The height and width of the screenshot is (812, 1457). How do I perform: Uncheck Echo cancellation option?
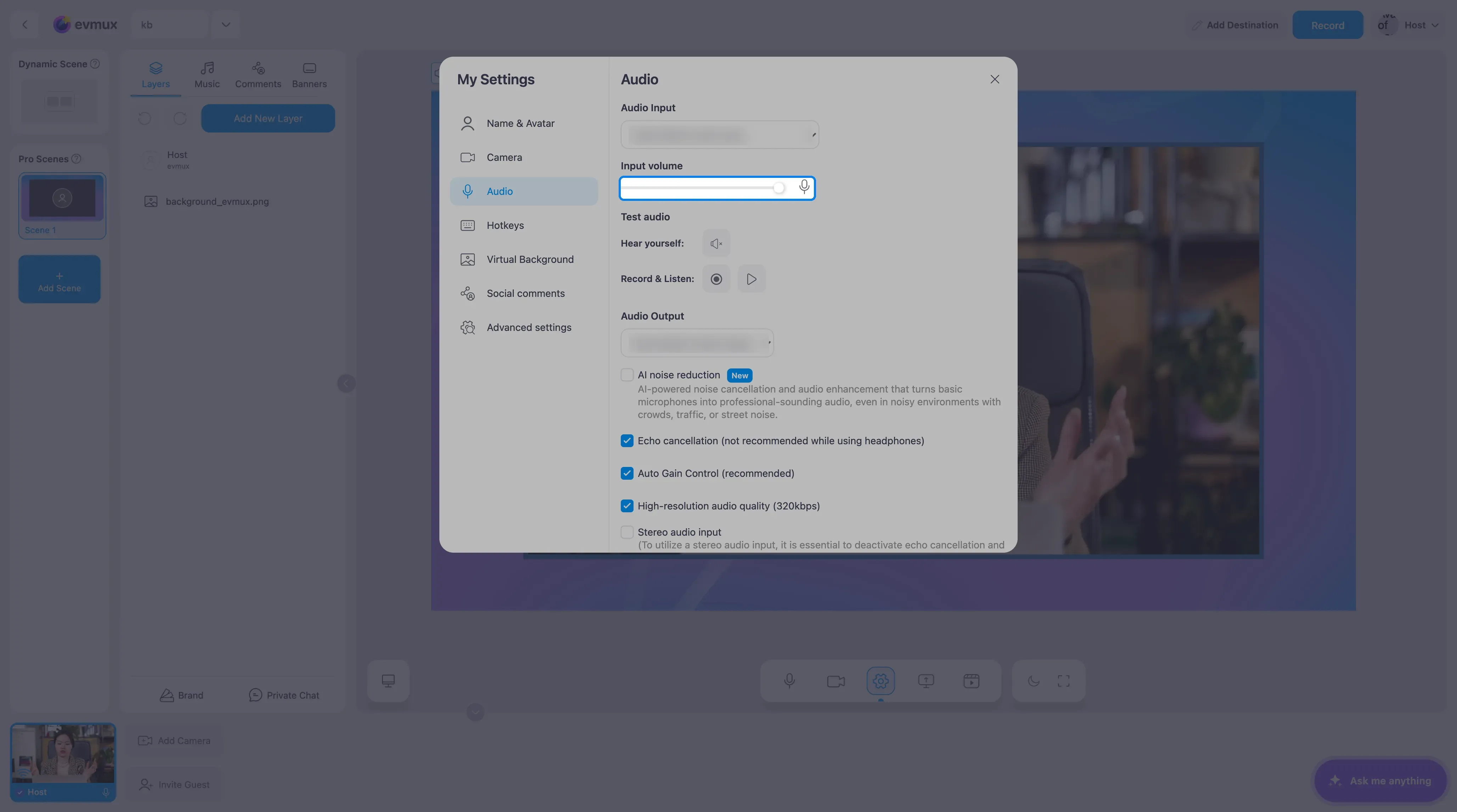point(627,440)
